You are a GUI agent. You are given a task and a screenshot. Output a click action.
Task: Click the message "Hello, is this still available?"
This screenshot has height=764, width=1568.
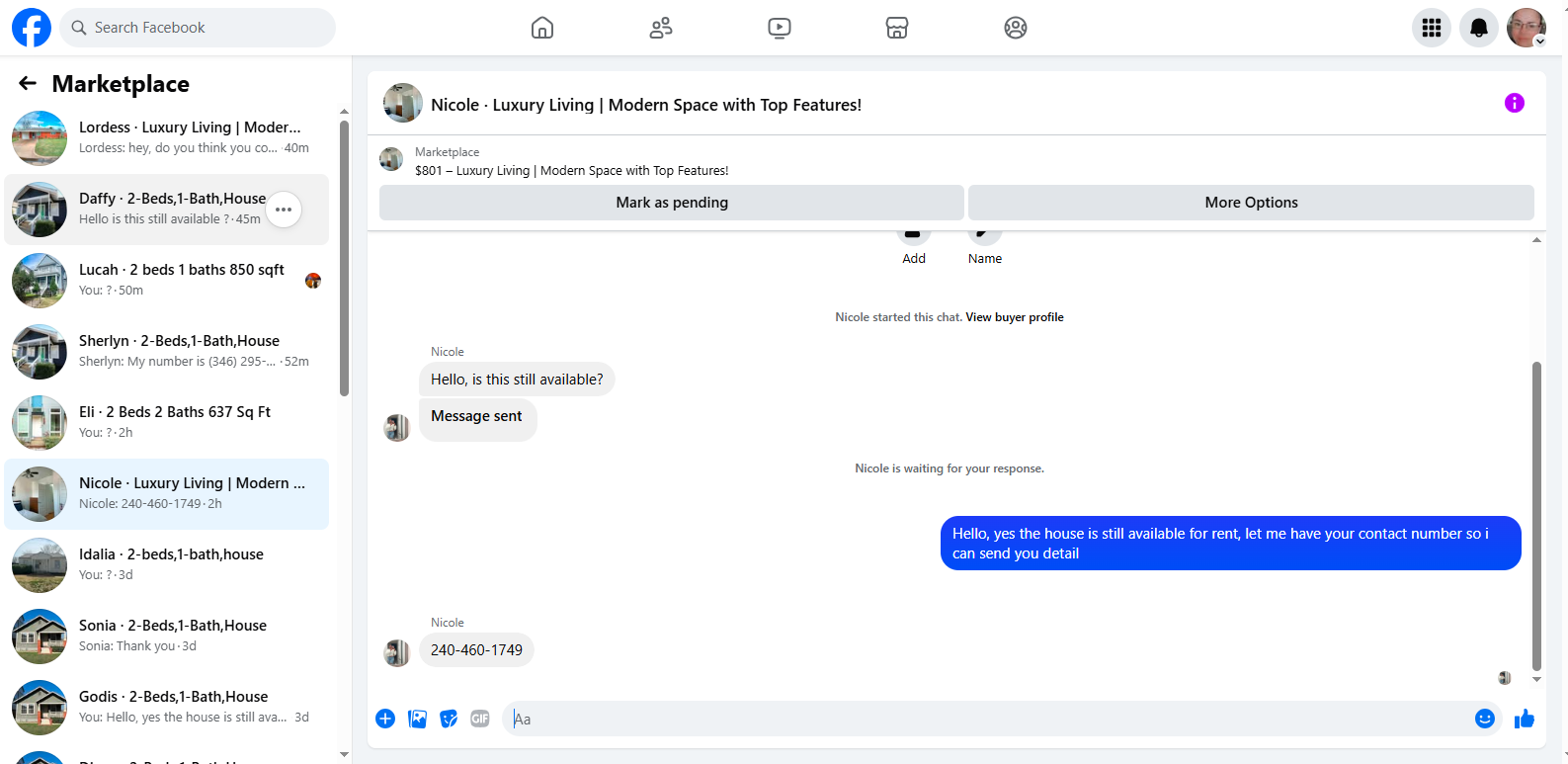(517, 380)
